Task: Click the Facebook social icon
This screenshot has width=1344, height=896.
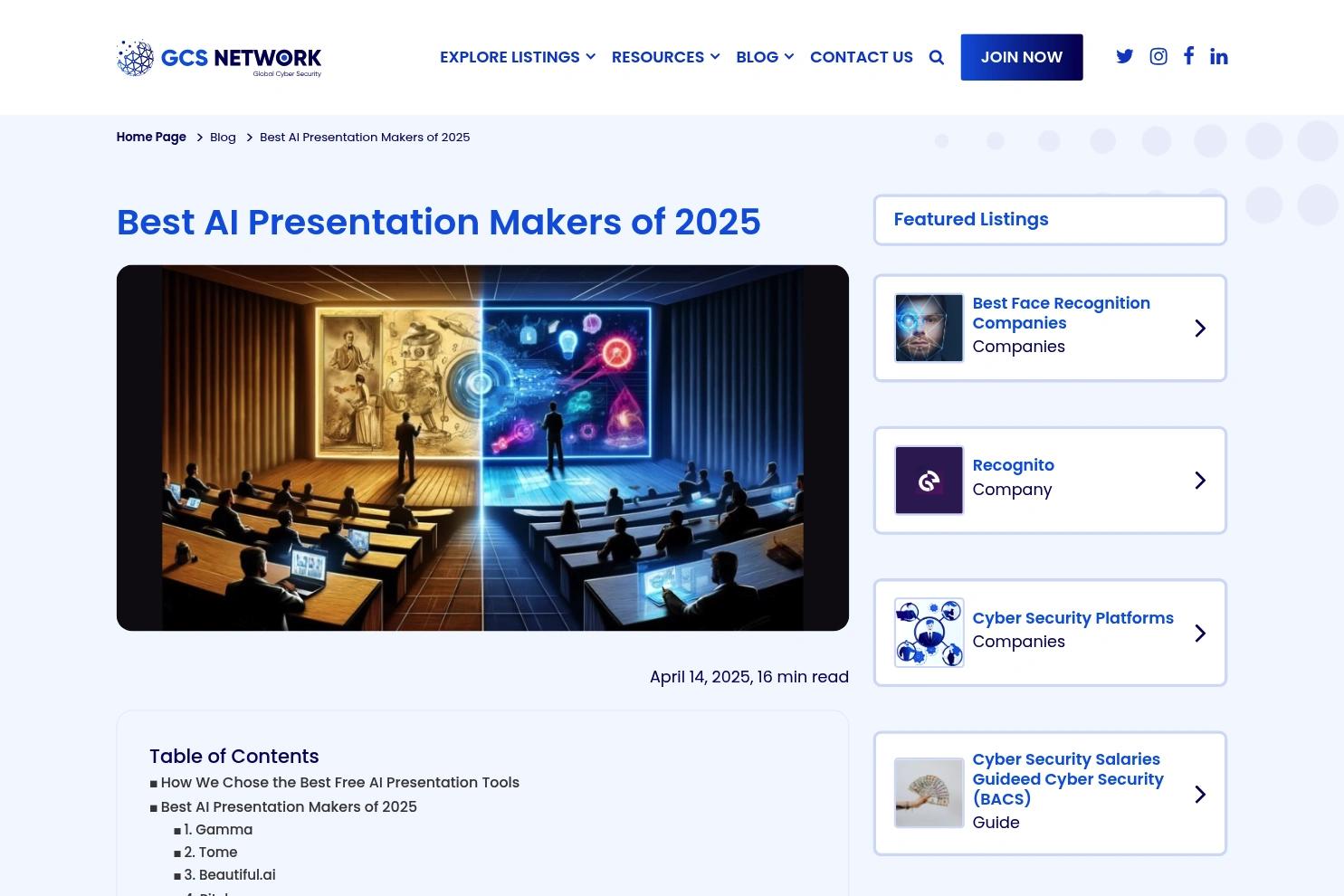Action: [1188, 56]
